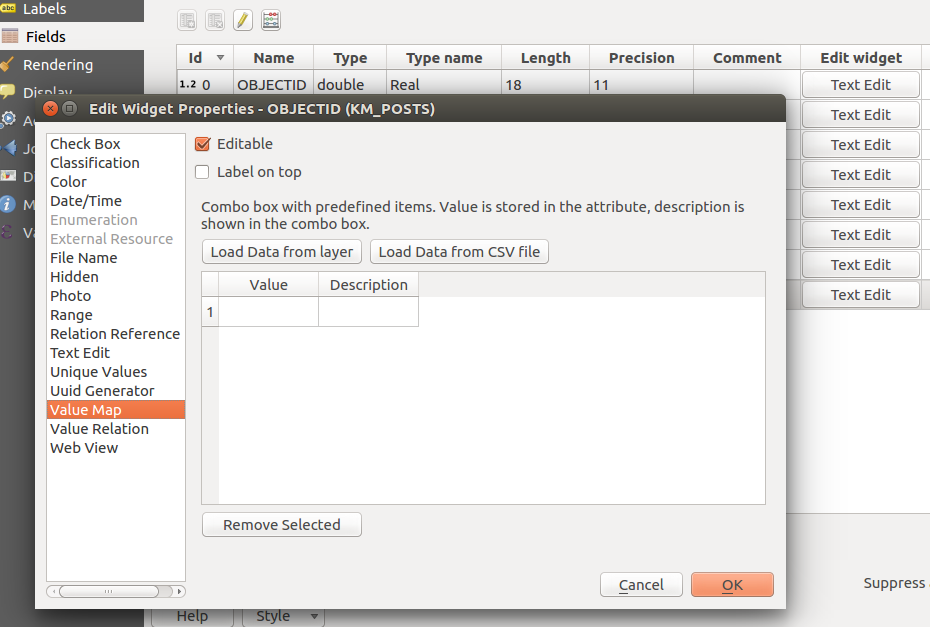Click the Type name column header
Screen dimensions: 930x627
click(444, 58)
